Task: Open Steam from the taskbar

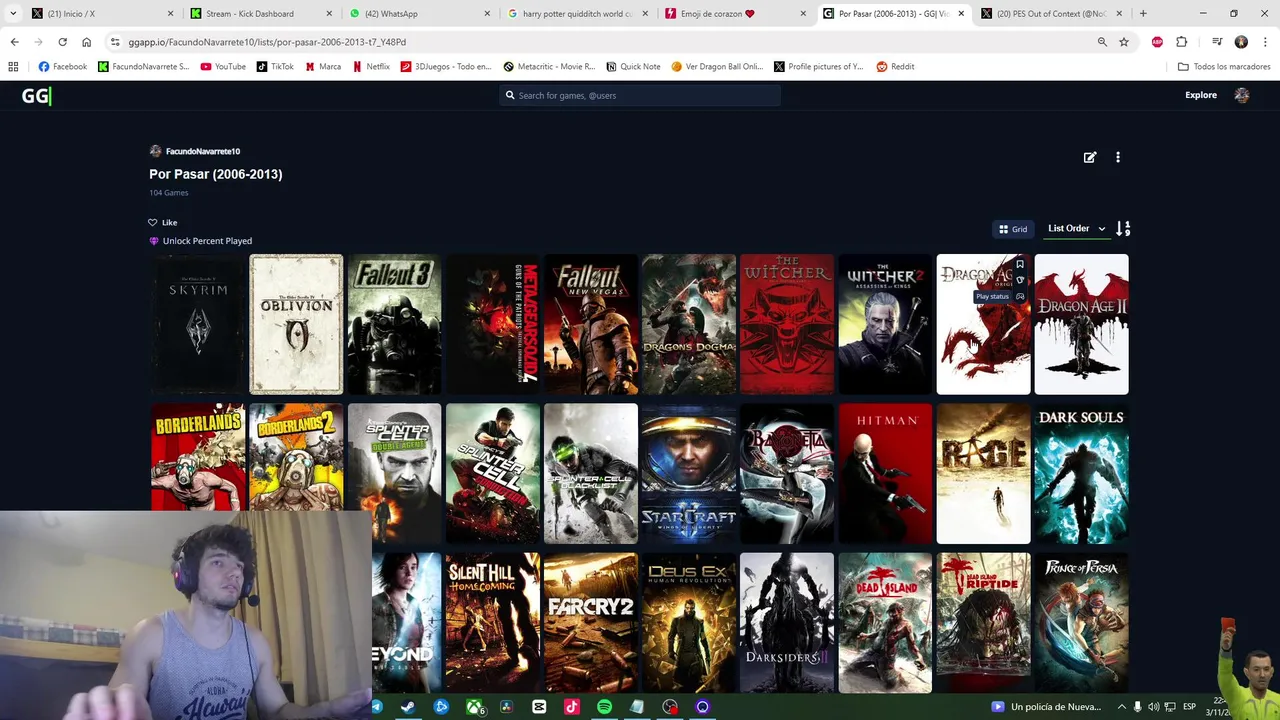Action: pyautogui.click(x=408, y=706)
